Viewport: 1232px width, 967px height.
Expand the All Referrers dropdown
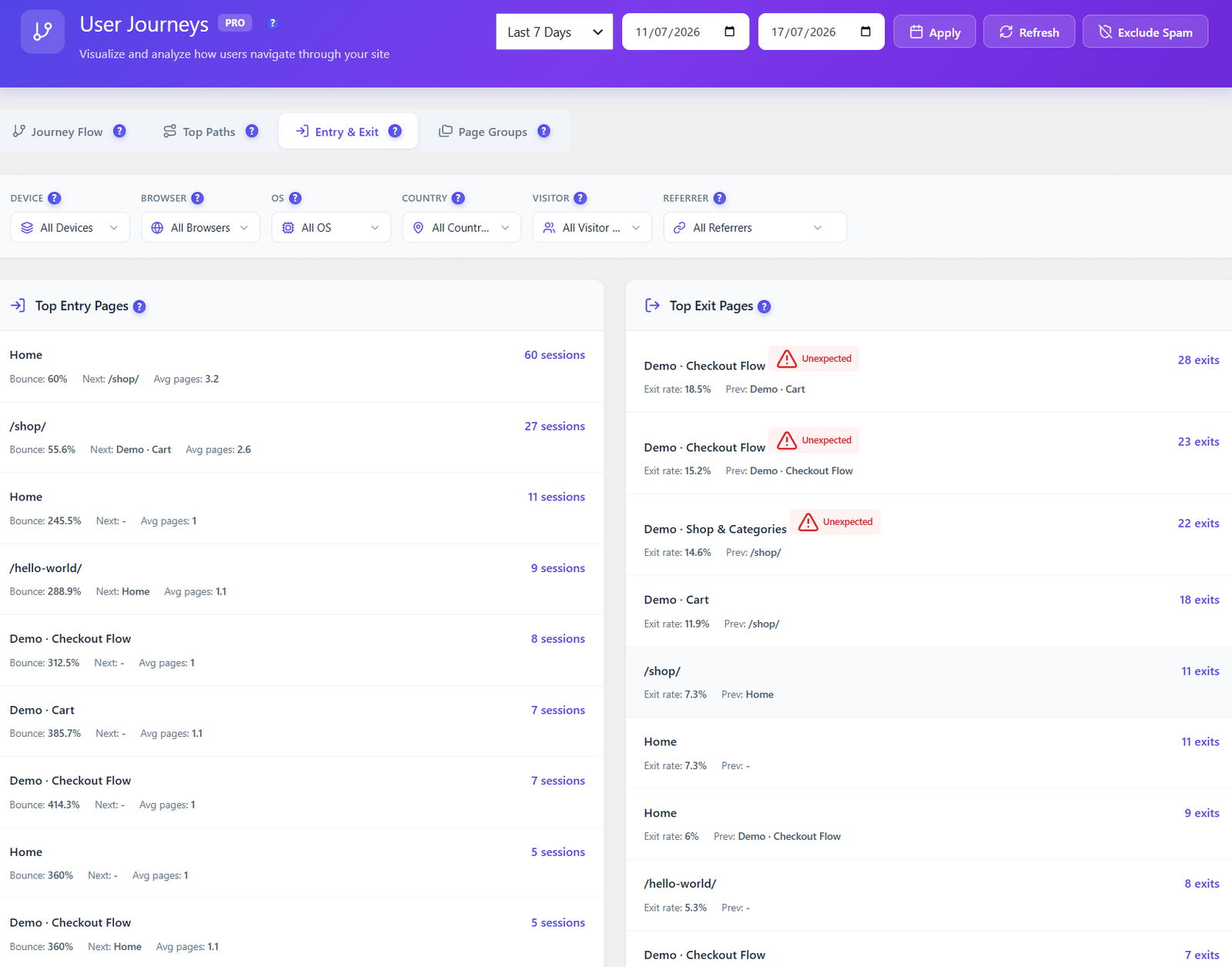755,228
